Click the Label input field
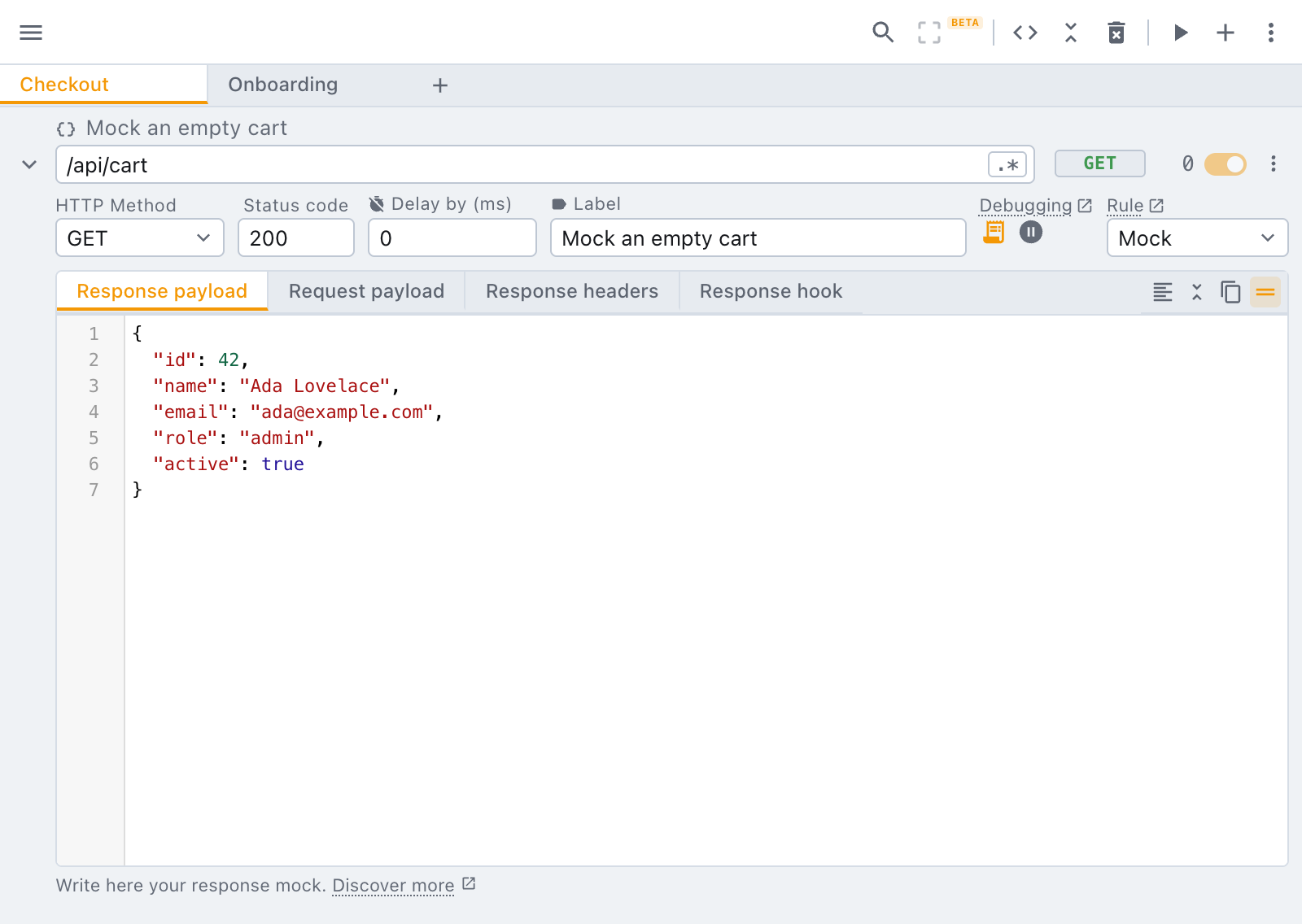Screen dimensions: 1302x924 758,238
